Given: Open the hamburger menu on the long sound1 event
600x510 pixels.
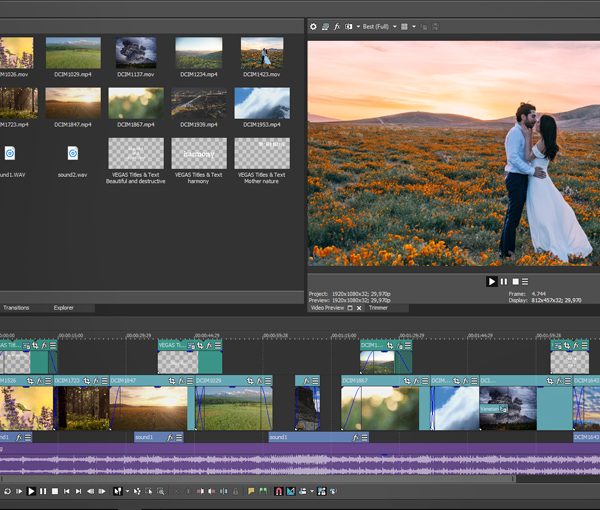Looking at the screenshot, I should click(365, 437).
